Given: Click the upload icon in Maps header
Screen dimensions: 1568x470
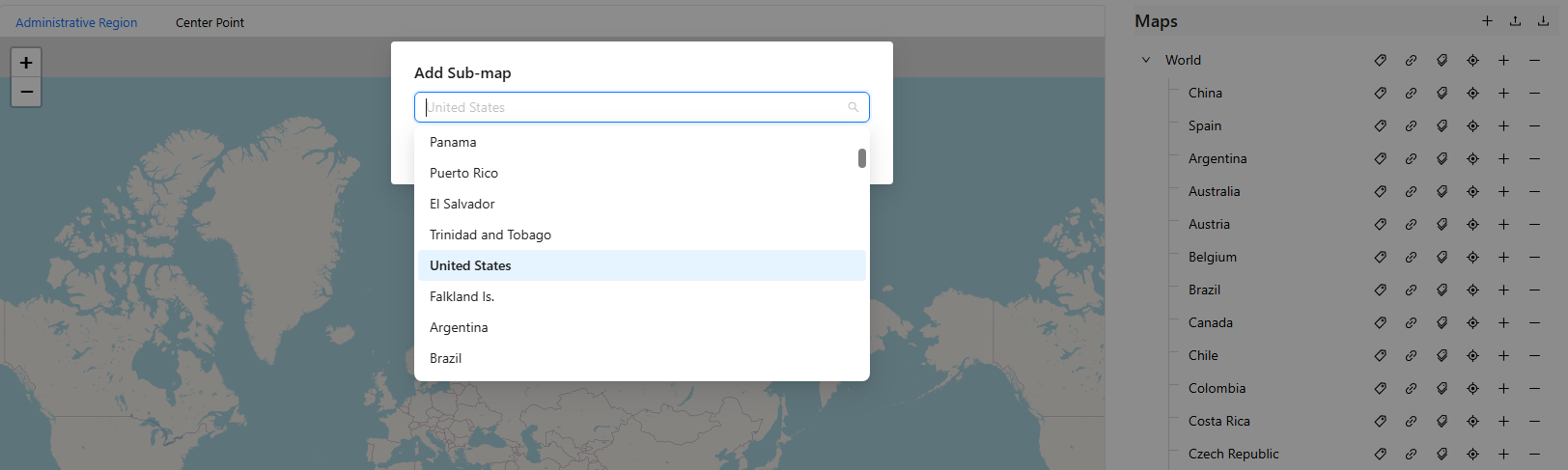Looking at the screenshot, I should pyautogui.click(x=1515, y=21).
